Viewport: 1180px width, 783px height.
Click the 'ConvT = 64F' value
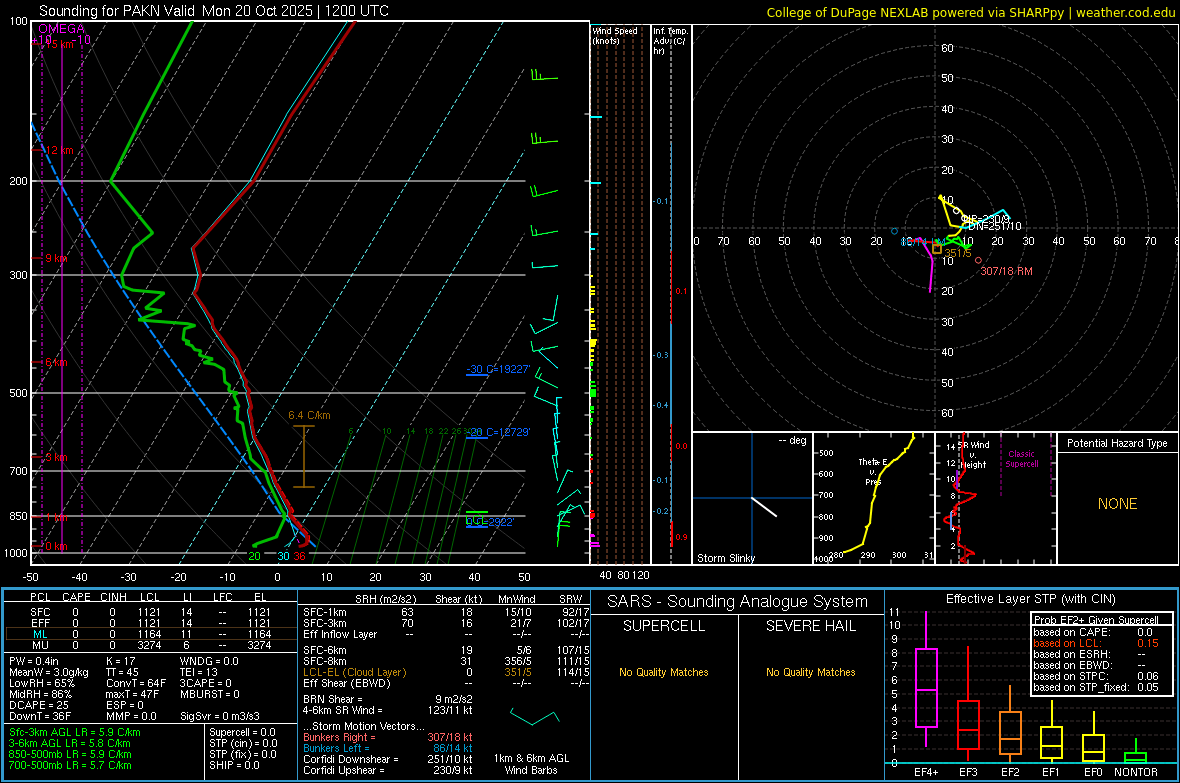coord(136,683)
